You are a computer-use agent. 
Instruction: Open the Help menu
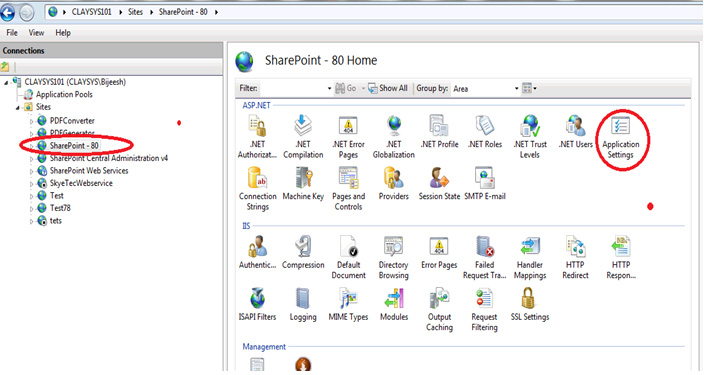pos(63,33)
